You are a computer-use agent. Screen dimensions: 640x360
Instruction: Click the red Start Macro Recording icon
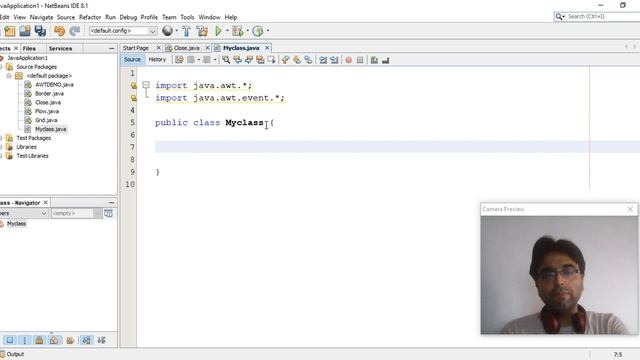pos(349,60)
